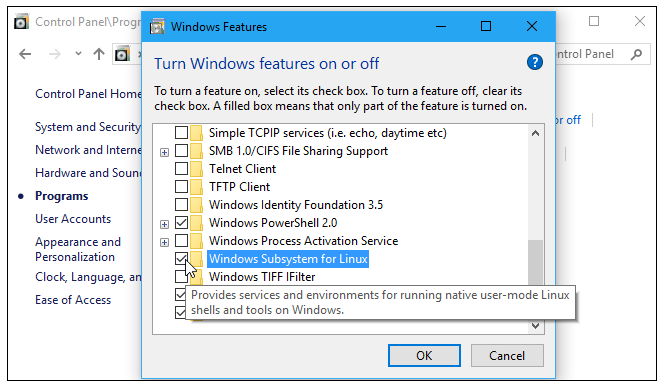This screenshot has height=385, width=665.
Task: Click the search magnifier icon in Control Panel
Action: [x=636, y=54]
